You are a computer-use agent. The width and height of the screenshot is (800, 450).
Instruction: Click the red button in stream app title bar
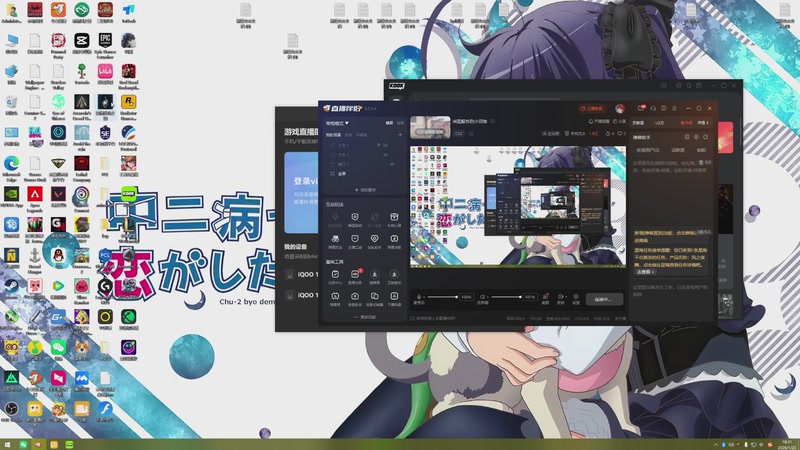[592, 108]
